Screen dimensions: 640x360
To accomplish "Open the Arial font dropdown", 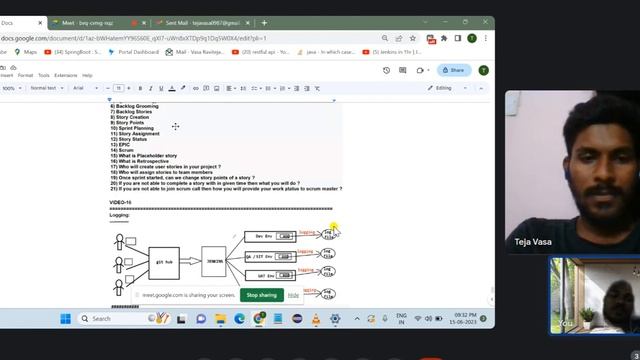I will (85, 88).
